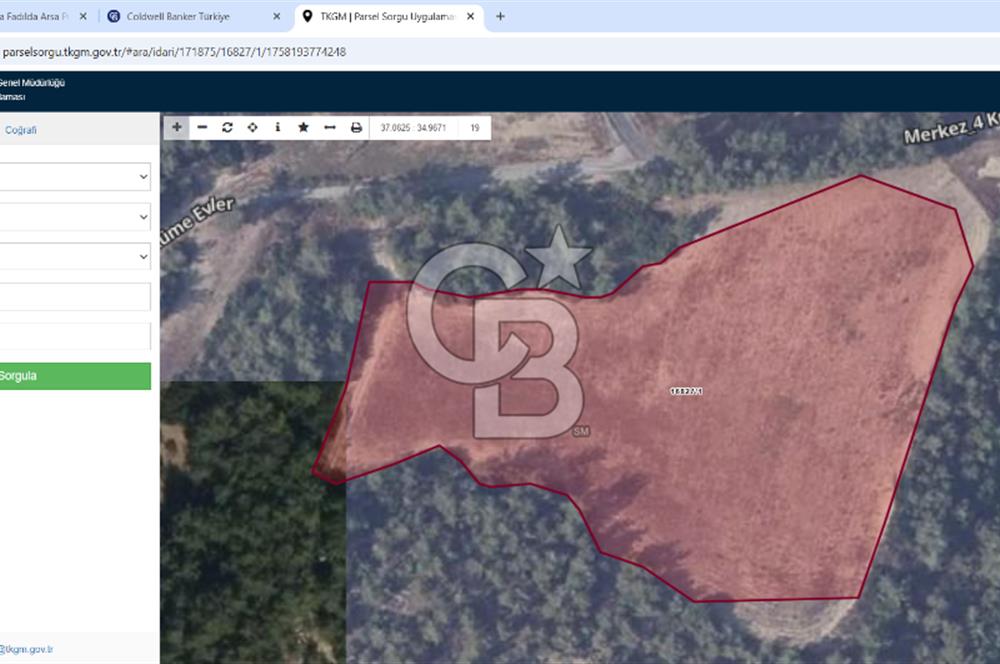This screenshot has width=1000, height=664.
Task: Close the Fadılda Arsa tab
Action: (x=83, y=17)
